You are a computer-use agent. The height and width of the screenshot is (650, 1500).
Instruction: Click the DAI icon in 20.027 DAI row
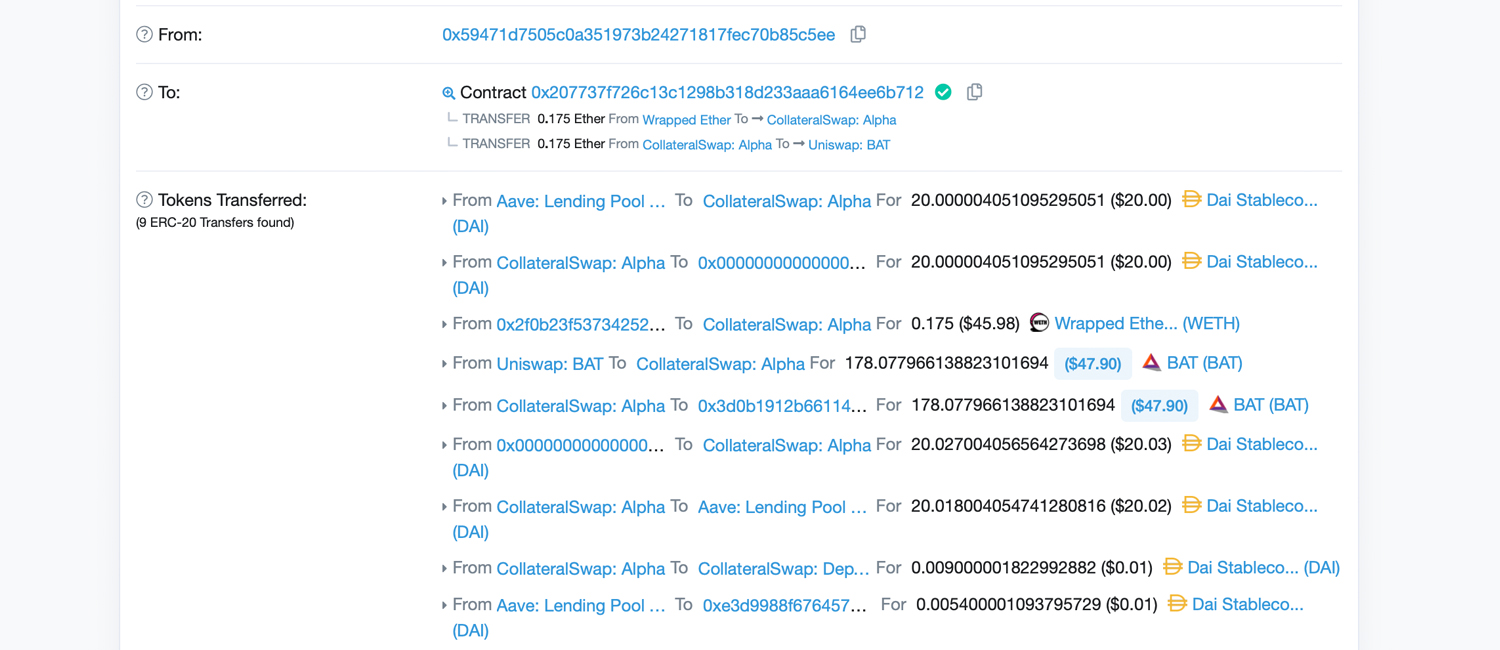click(1191, 443)
